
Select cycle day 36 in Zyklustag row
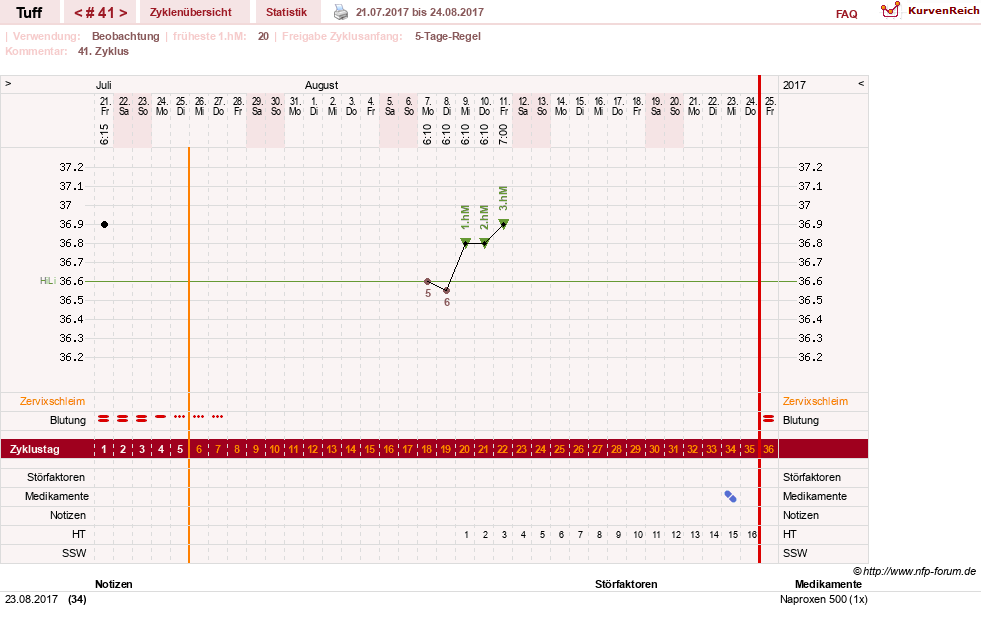pyautogui.click(x=768, y=449)
